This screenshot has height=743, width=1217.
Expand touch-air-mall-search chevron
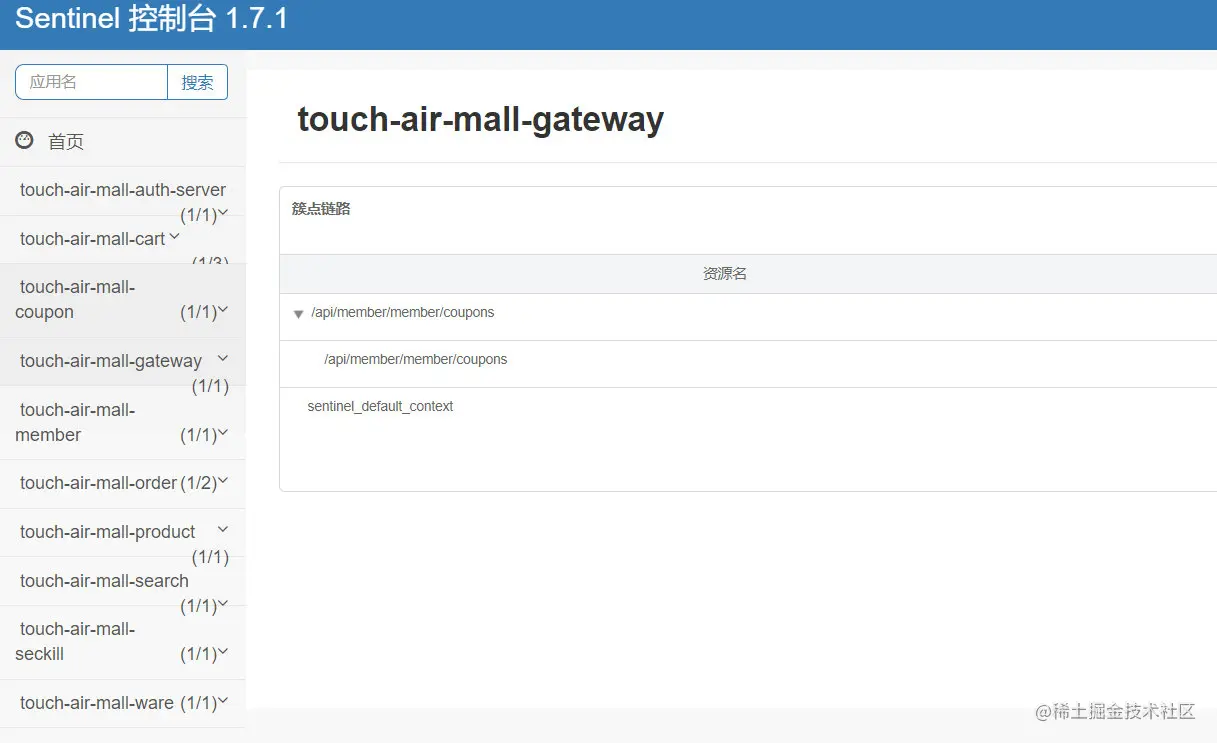(223, 603)
